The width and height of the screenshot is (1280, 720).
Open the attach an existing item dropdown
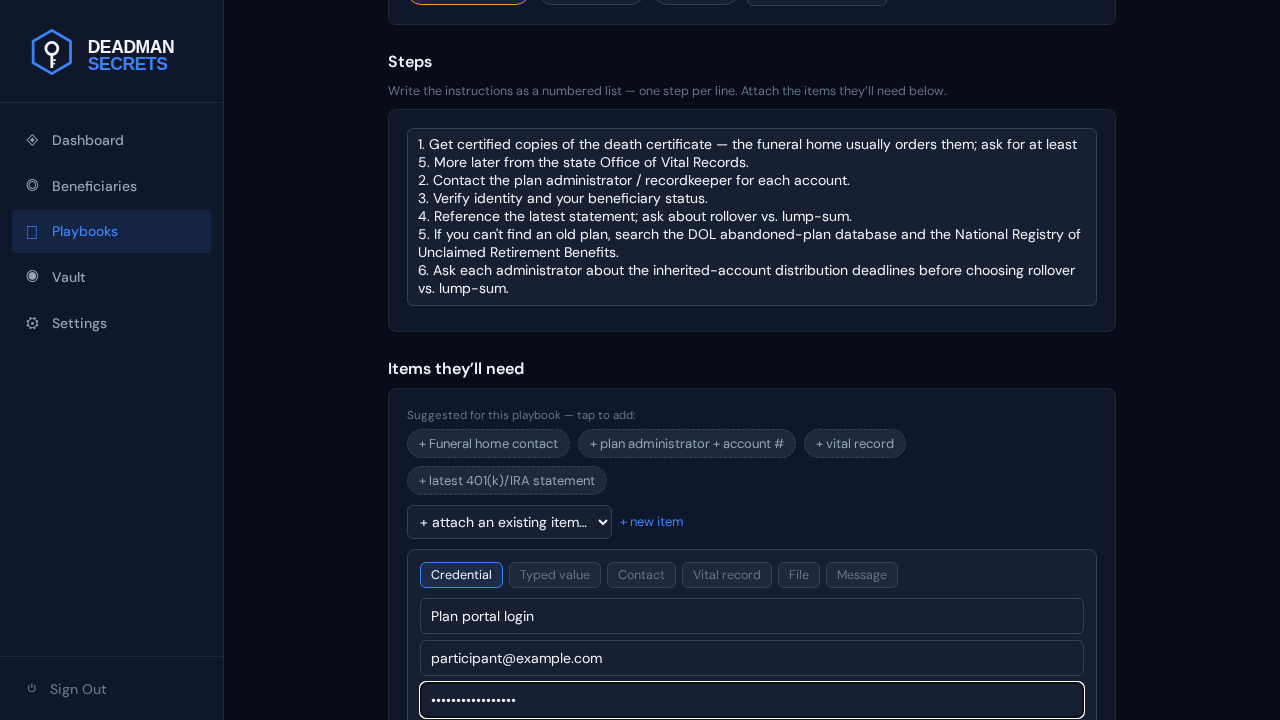click(509, 522)
